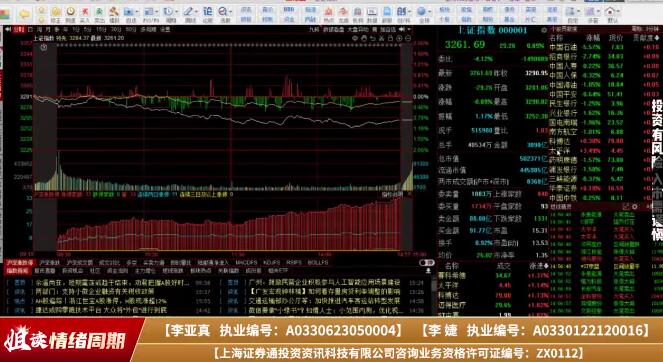Open the F10/F9 info icon
This screenshot has height=362, width=663.
tap(148, 14)
